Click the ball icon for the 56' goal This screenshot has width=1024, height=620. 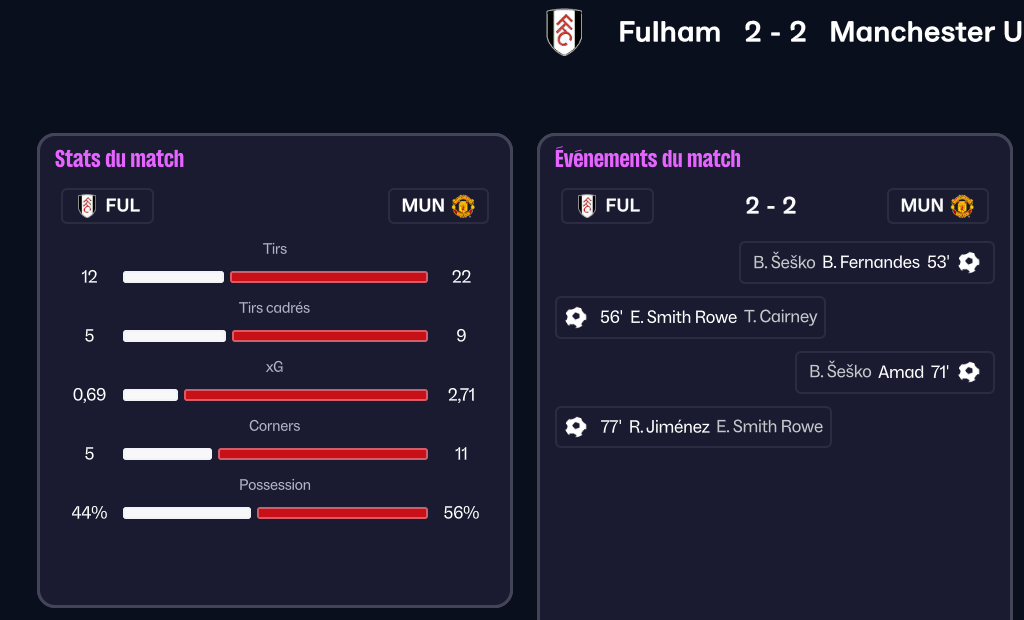[575, 317]
